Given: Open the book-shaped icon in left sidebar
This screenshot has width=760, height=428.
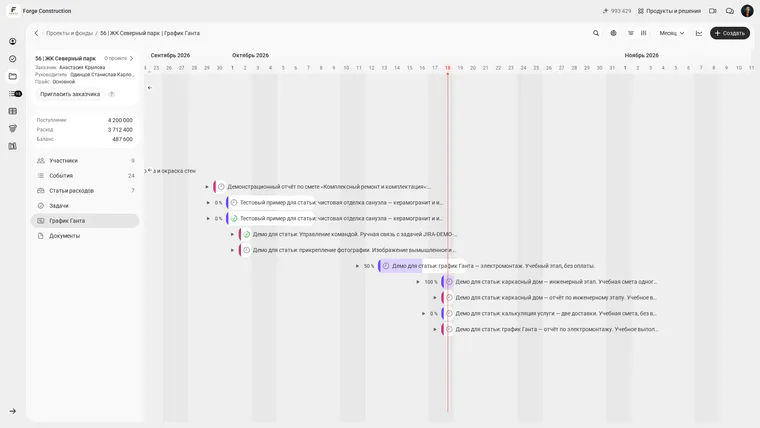Looking at the screenshot, I should pos(13,146).
